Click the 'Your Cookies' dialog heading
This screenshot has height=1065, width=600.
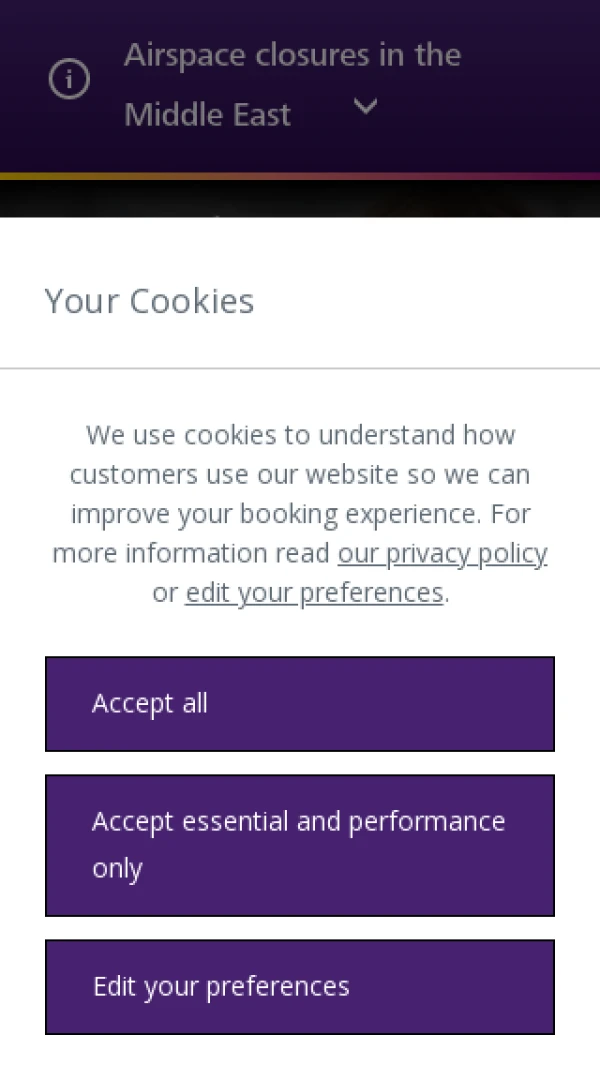click(x=150, y=301)
